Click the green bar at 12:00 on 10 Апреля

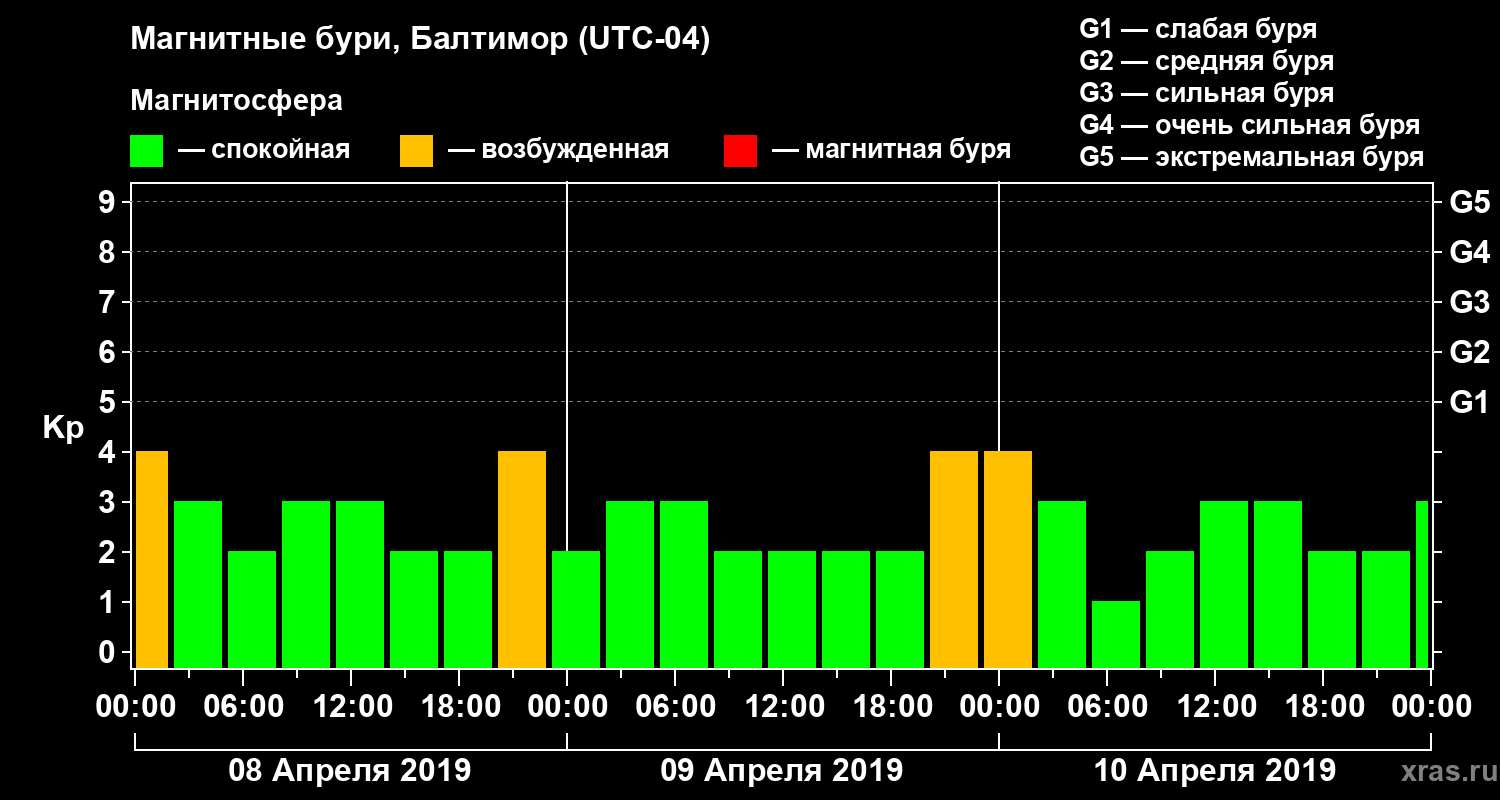click(1224, 584)
